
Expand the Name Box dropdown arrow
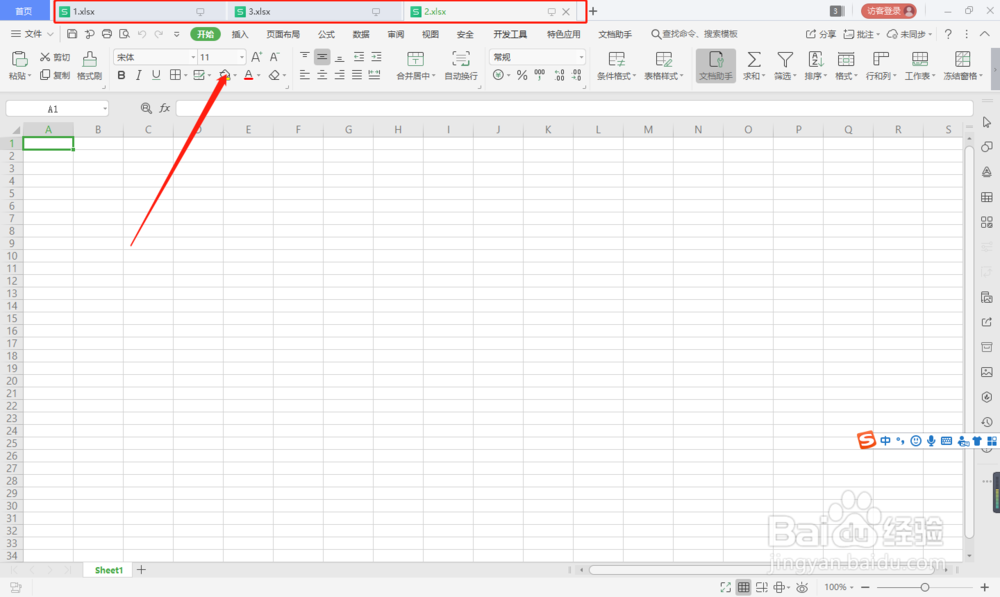(x=105, y=109)
